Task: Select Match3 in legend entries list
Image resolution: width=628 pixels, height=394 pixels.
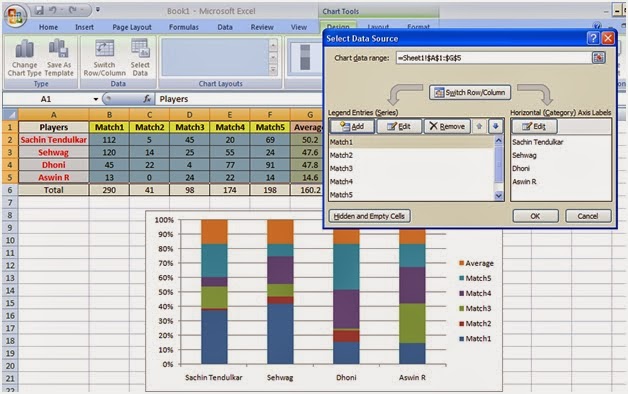Action: [x=412, y=169]
